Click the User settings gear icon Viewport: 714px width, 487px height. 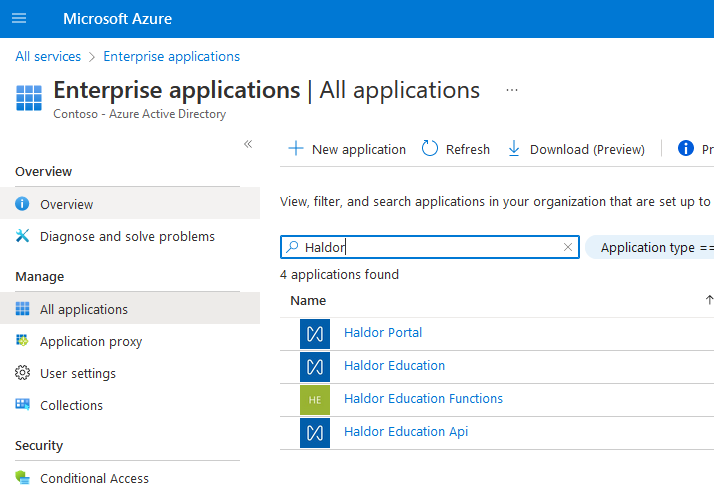[22, 373]
